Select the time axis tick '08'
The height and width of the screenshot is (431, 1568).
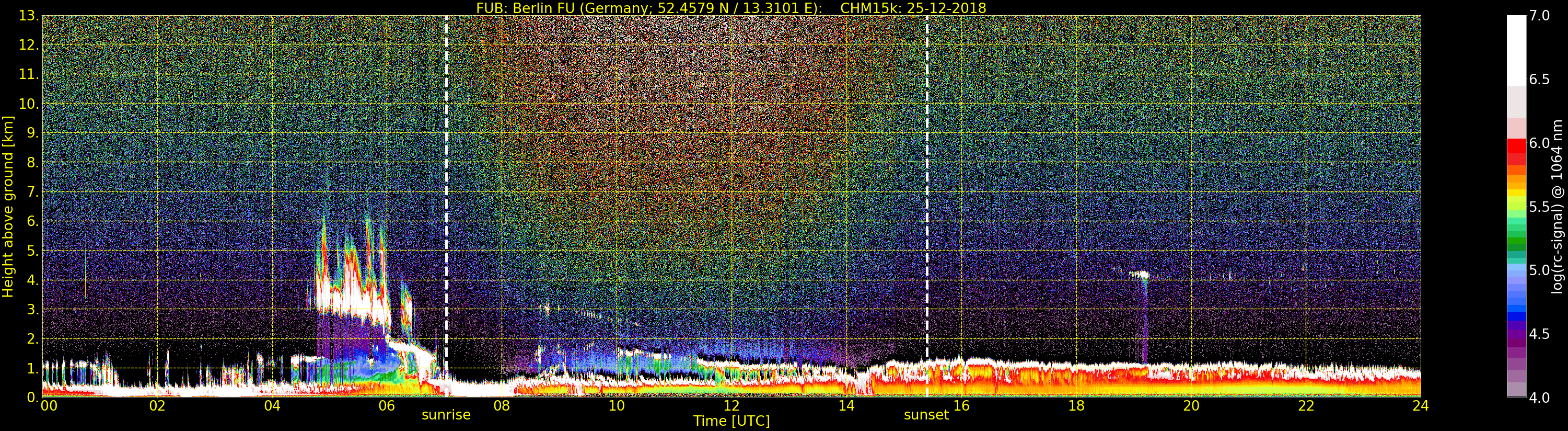click(x=502, y=405)
